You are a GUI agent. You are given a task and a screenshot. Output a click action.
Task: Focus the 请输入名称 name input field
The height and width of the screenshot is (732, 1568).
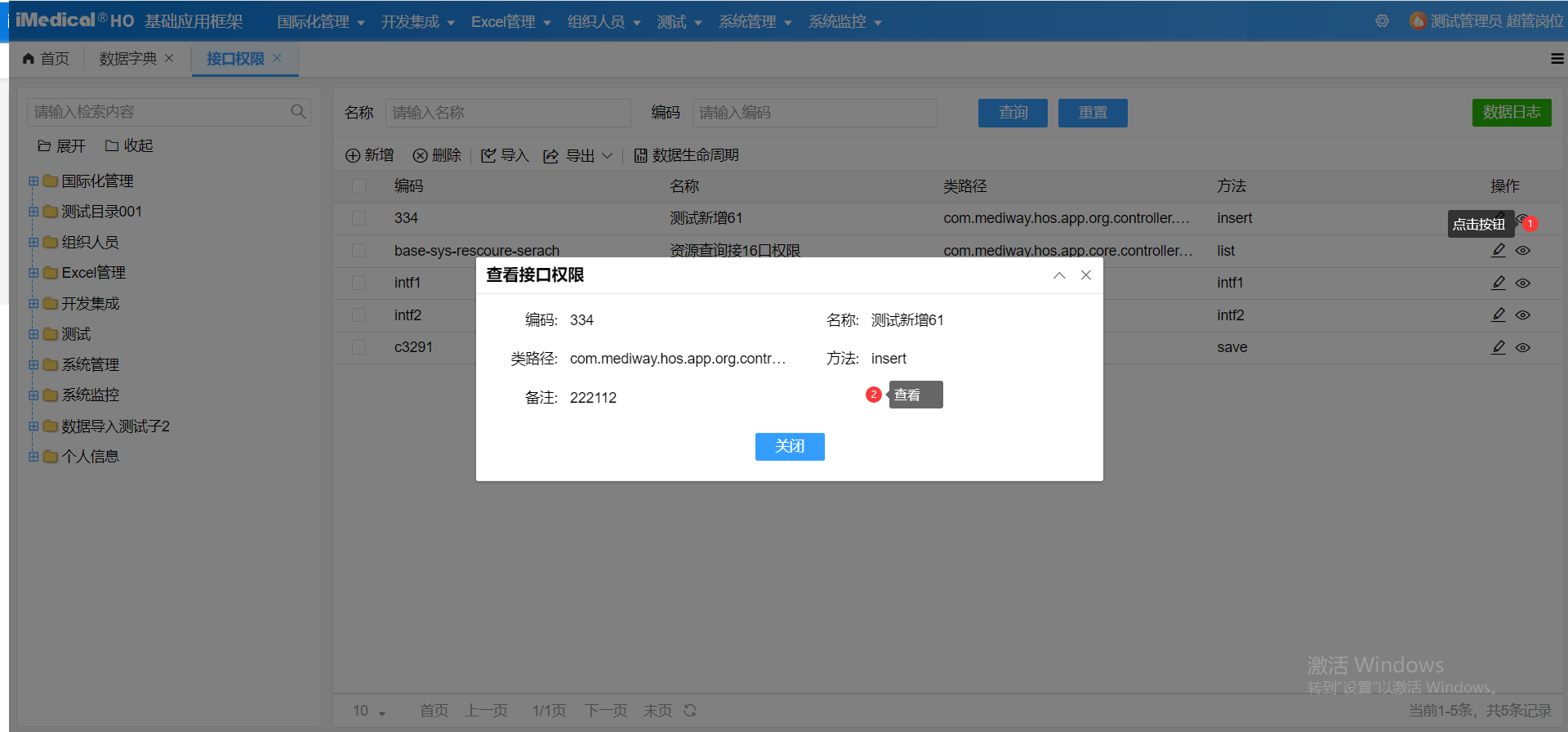coord(508,113)
